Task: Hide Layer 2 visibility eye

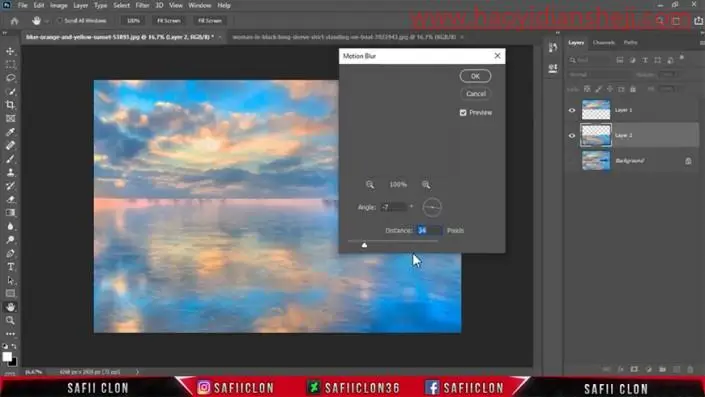Action: (x=572, y=135)
